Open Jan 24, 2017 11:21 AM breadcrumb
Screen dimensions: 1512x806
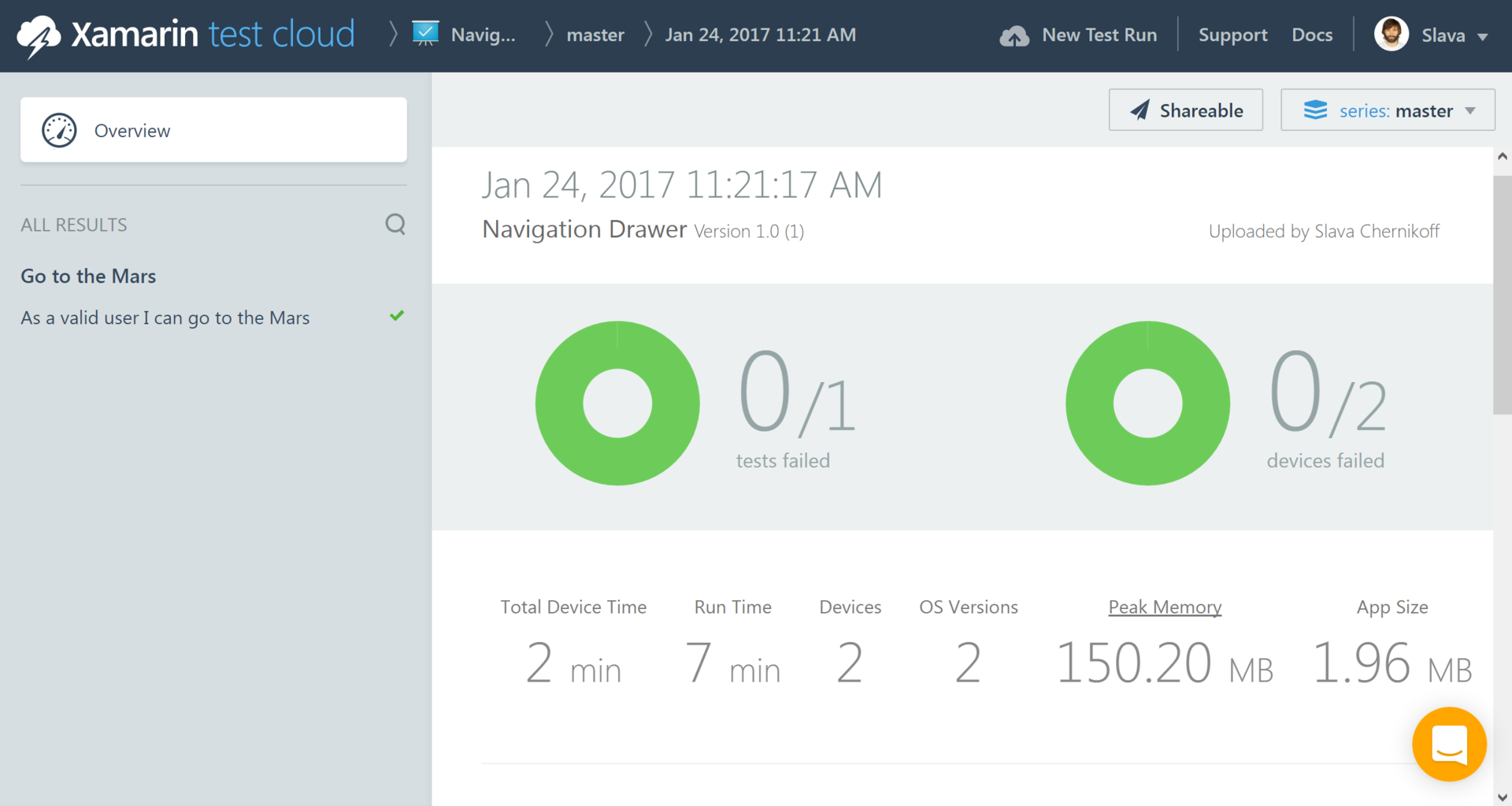760,35
